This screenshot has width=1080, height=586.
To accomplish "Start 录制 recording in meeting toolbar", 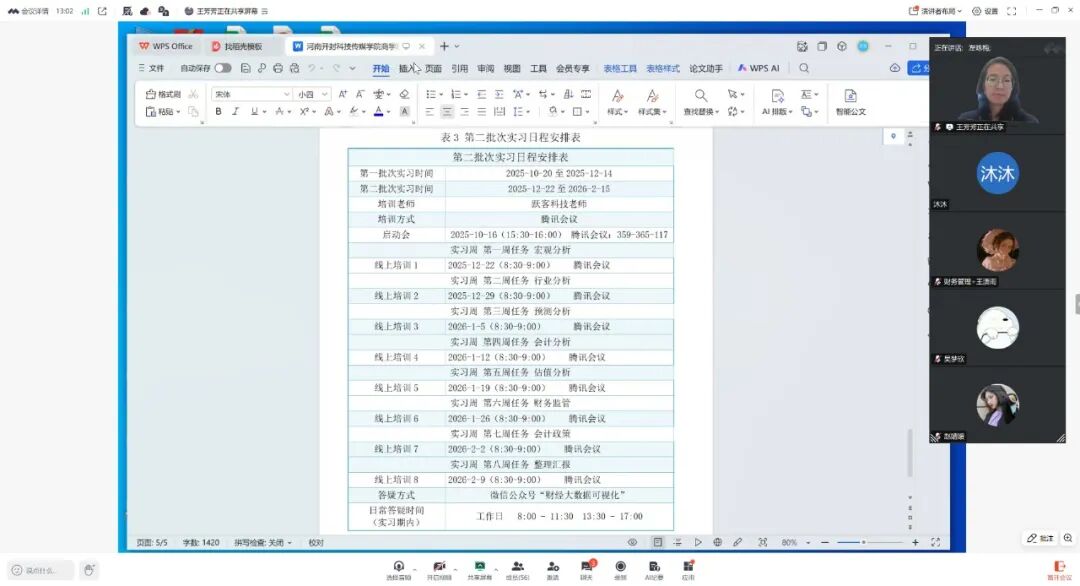I will pos(620,570).
